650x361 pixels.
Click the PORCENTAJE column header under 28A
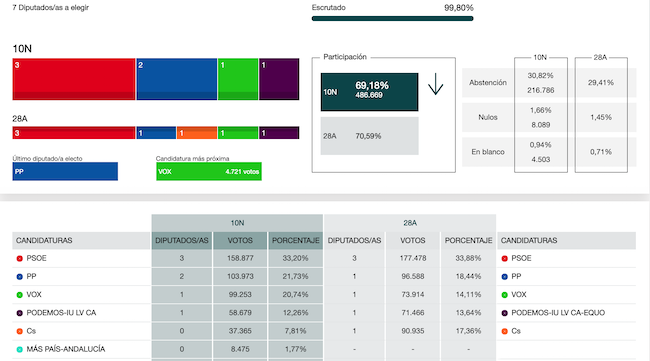468,240
